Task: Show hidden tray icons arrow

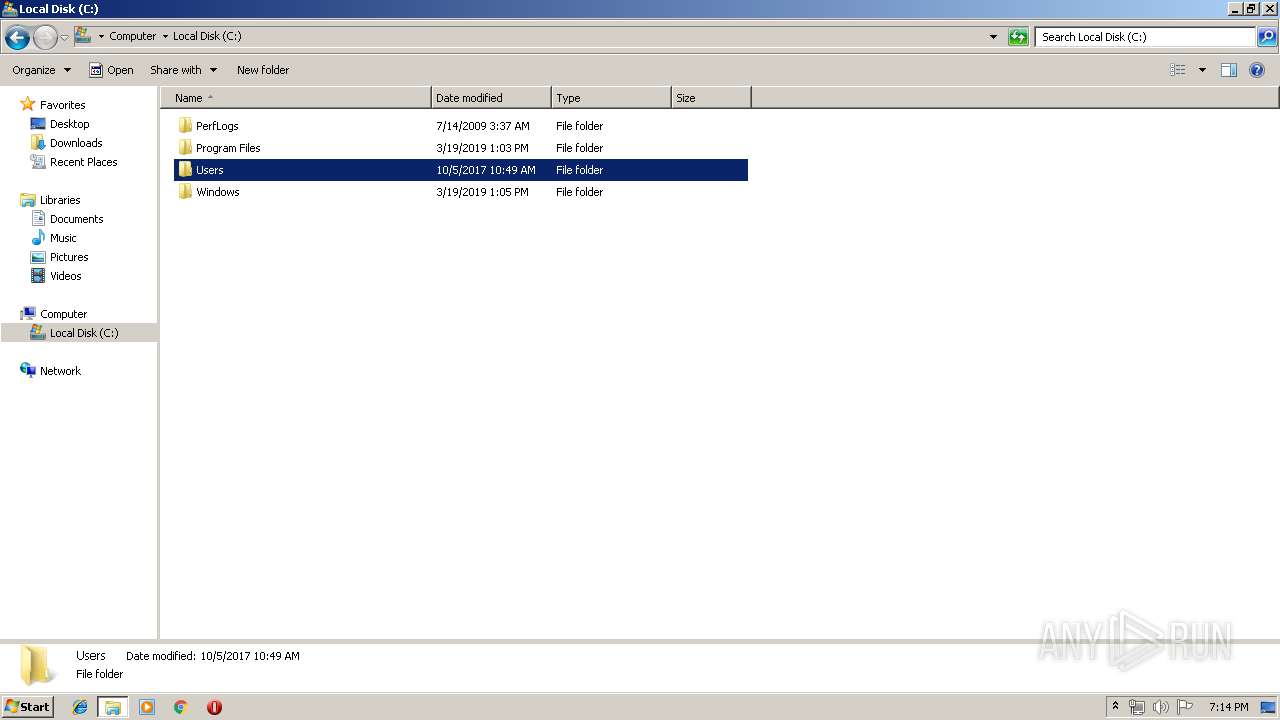Action: click(x=1116, y=707)
